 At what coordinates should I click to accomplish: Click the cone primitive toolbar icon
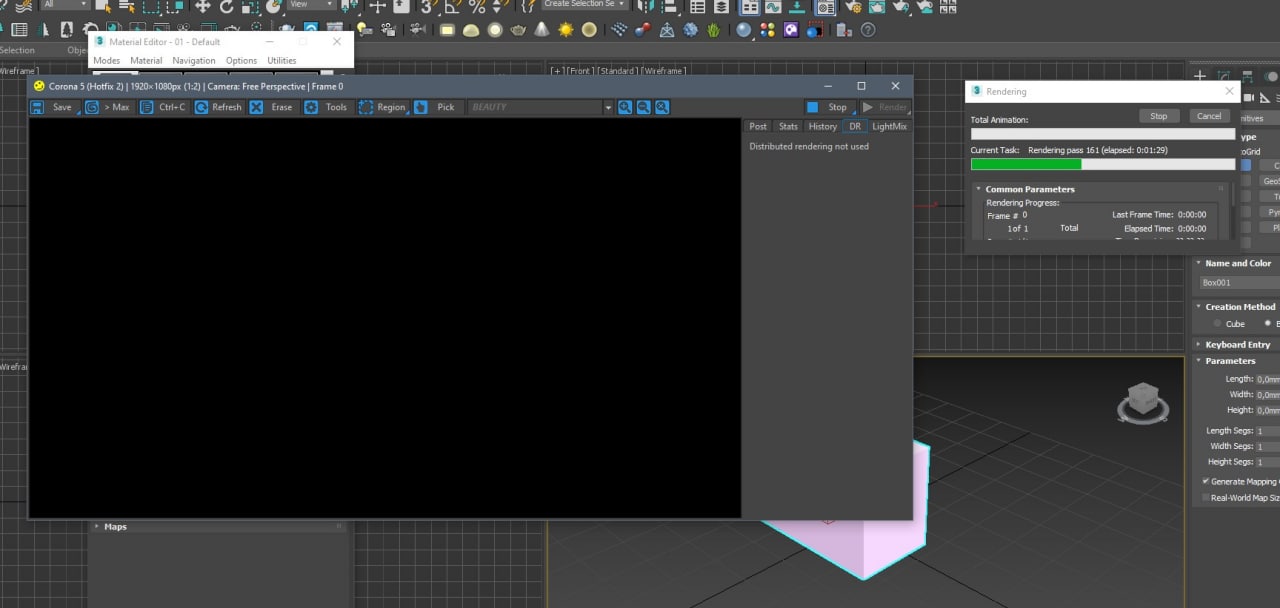point(542,30)
